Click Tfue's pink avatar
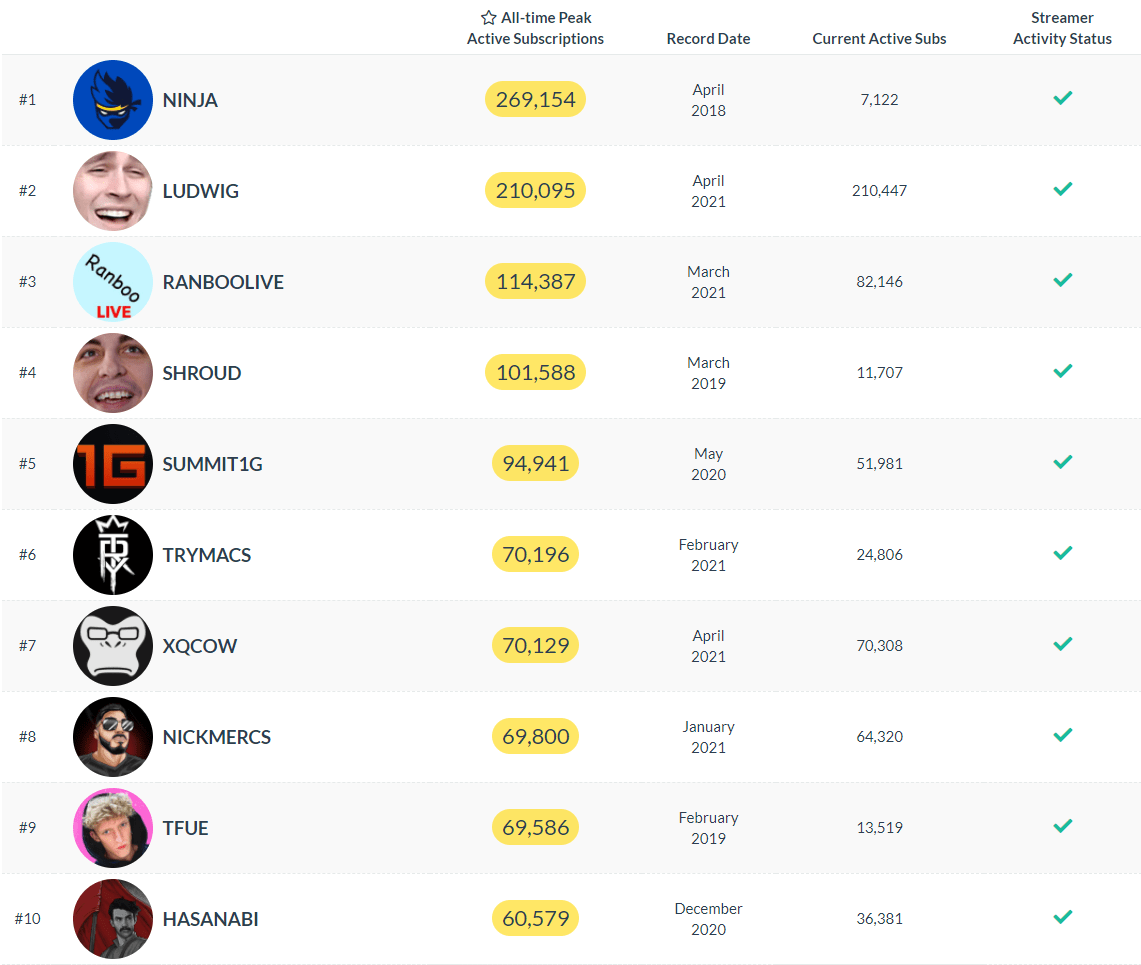 113,828
